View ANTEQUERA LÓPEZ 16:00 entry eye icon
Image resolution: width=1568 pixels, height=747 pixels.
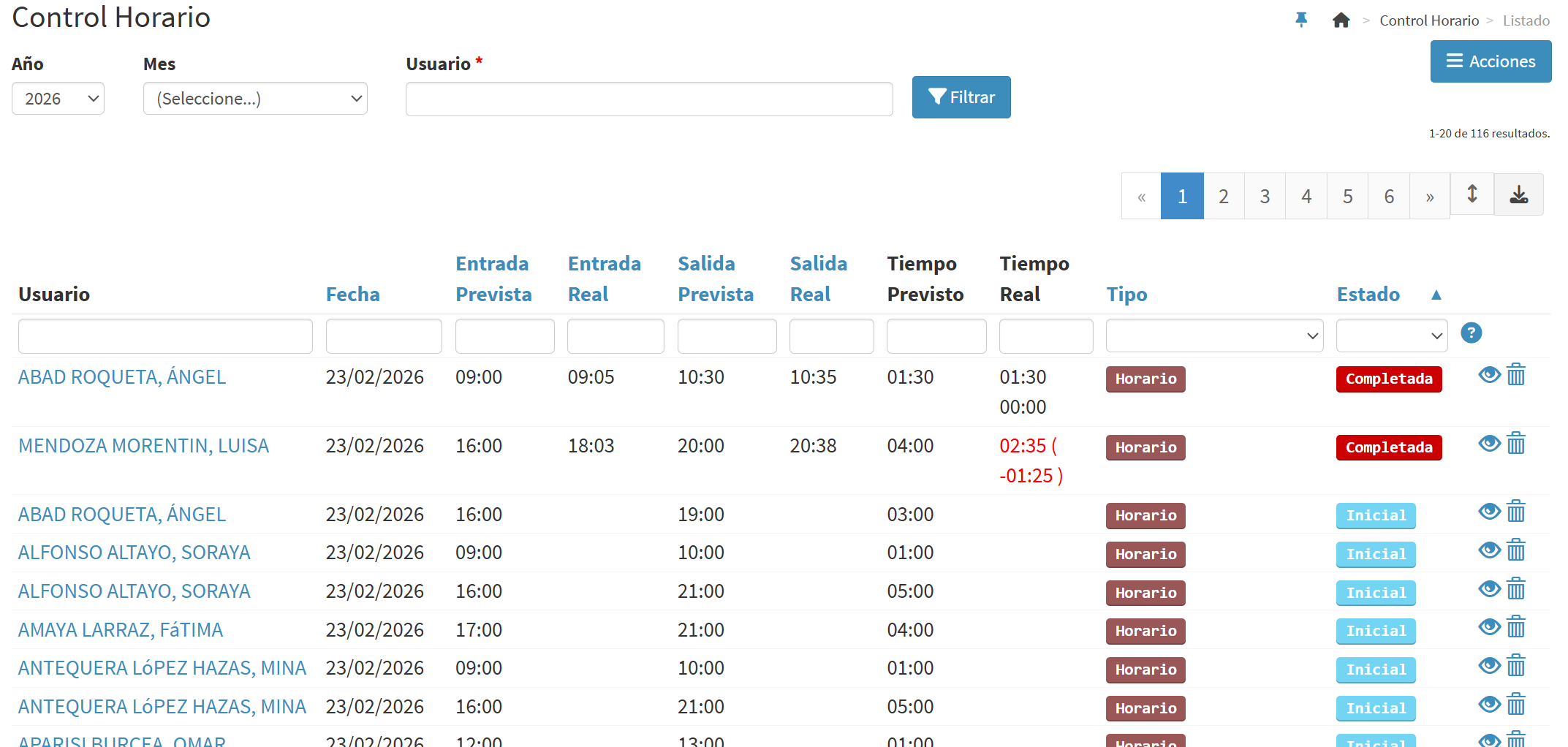1489,705
